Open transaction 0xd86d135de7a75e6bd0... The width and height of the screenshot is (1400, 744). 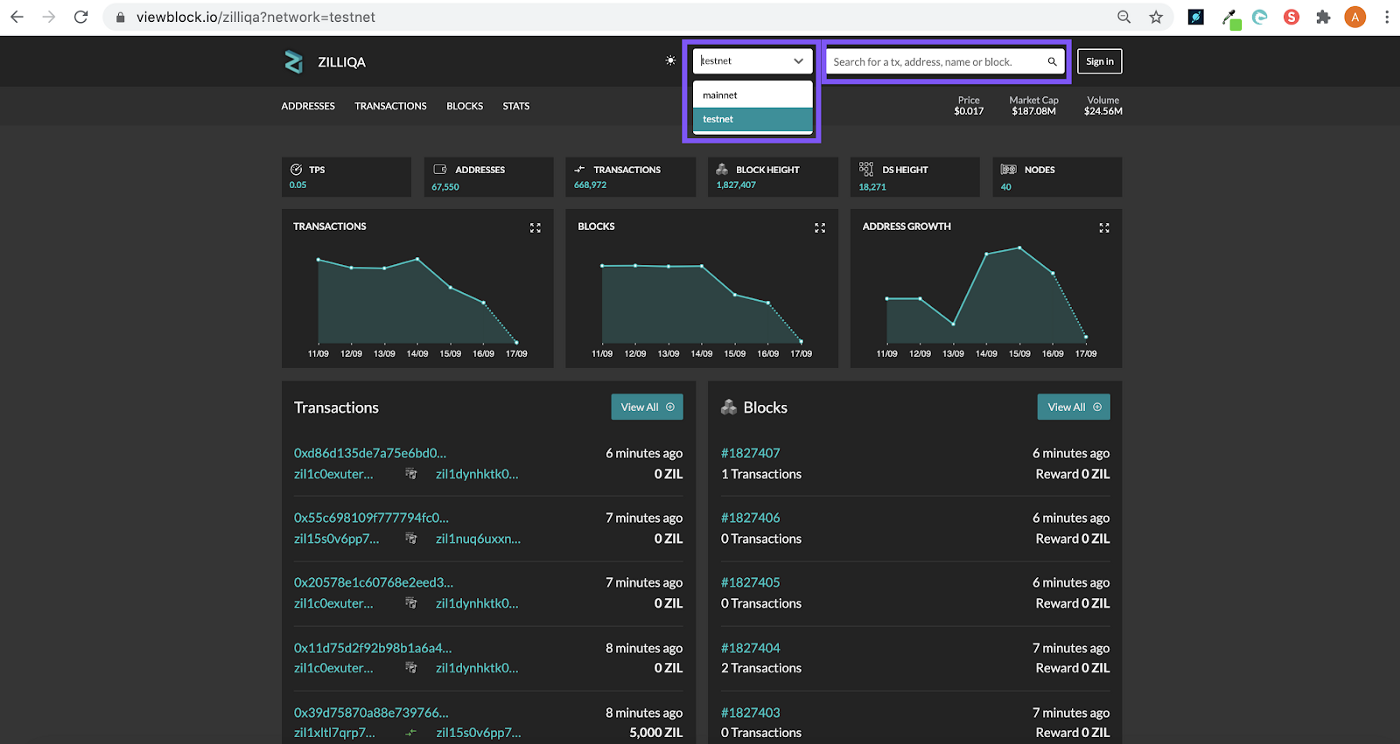[370, 453]
